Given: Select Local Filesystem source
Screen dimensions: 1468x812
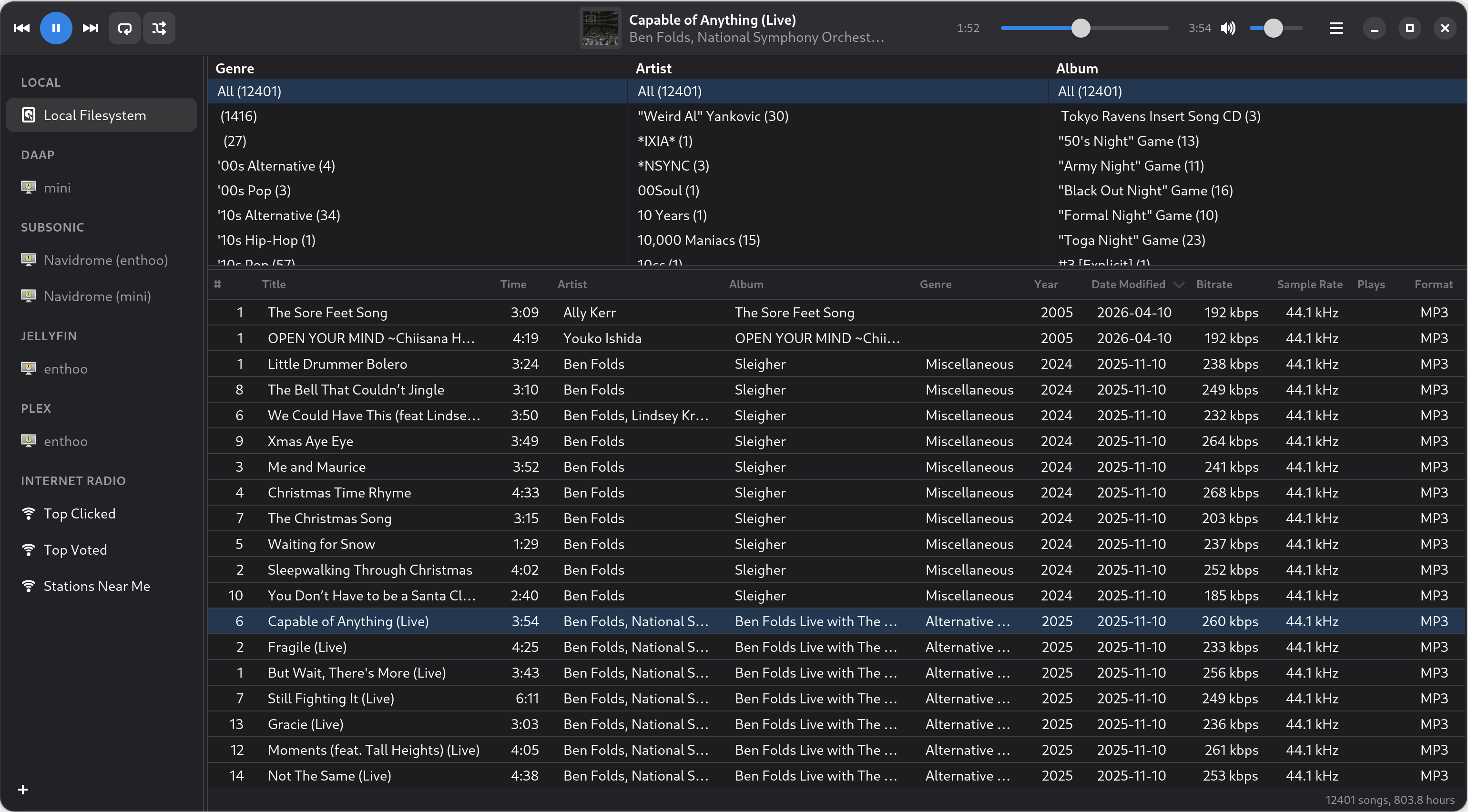Looking at the screenshot, I should (x=102, y=115).
